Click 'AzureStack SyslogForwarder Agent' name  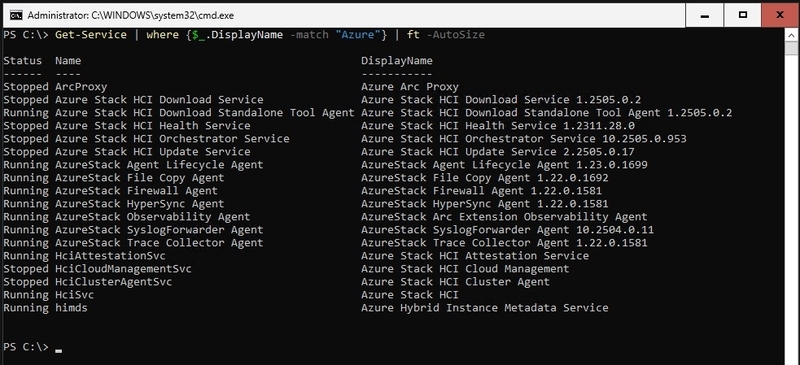click(159, 230)
